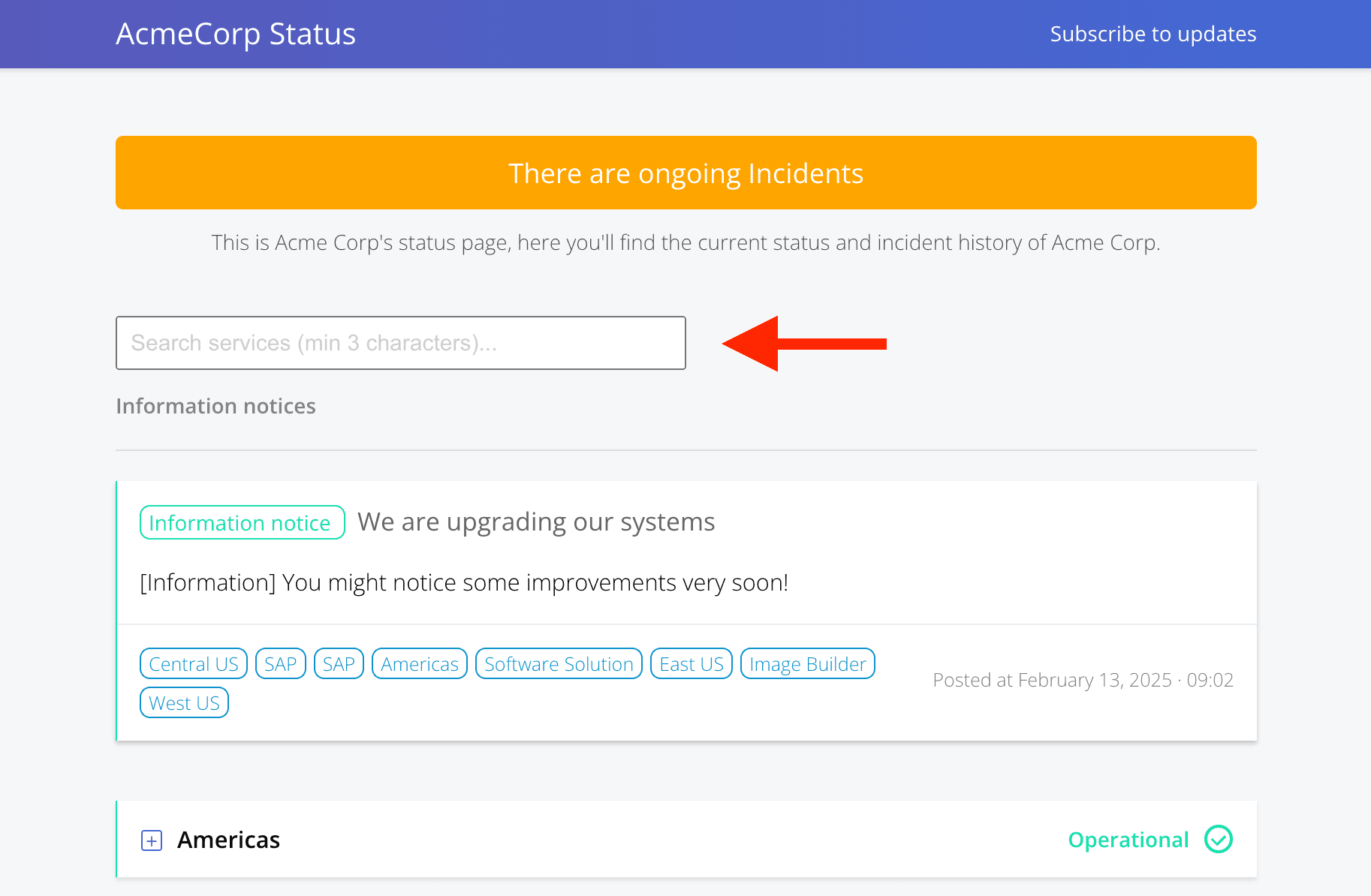Viewport: 1371px width, 896px height.
Task: Open the AcmeCorp Status home page
Action: pyautogui.click(x=235, y=33)
